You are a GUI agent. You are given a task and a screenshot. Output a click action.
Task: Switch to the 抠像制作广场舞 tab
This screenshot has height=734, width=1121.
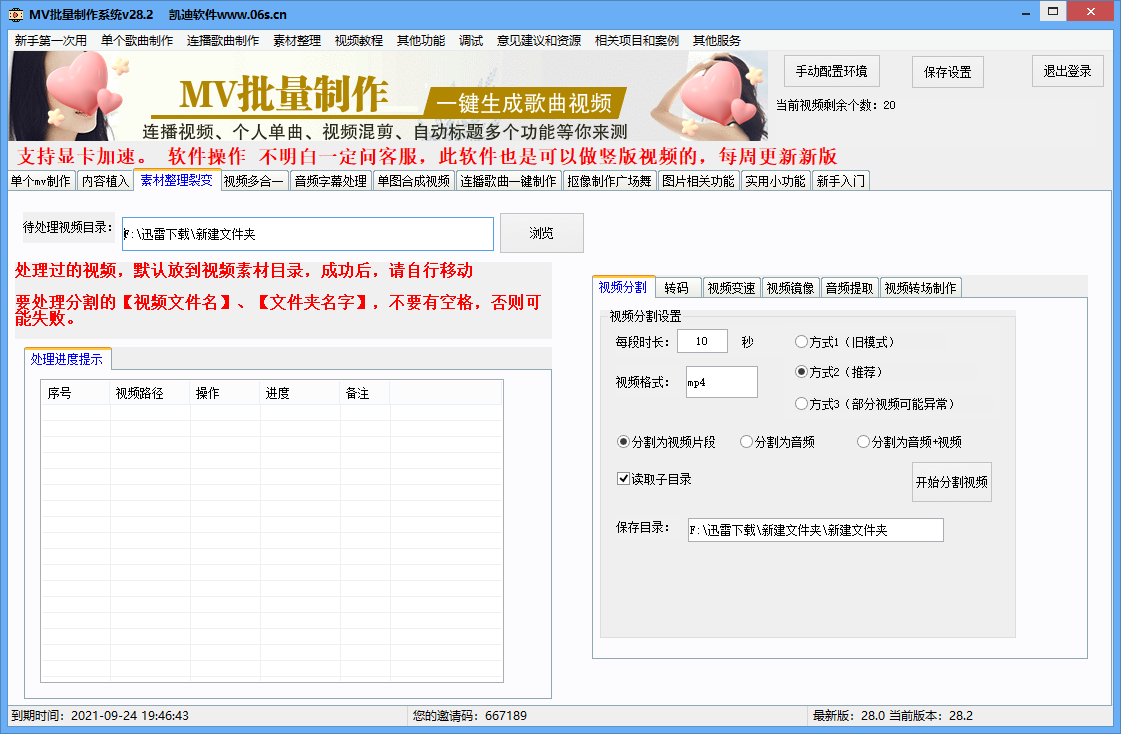click(x=609, y=181)
